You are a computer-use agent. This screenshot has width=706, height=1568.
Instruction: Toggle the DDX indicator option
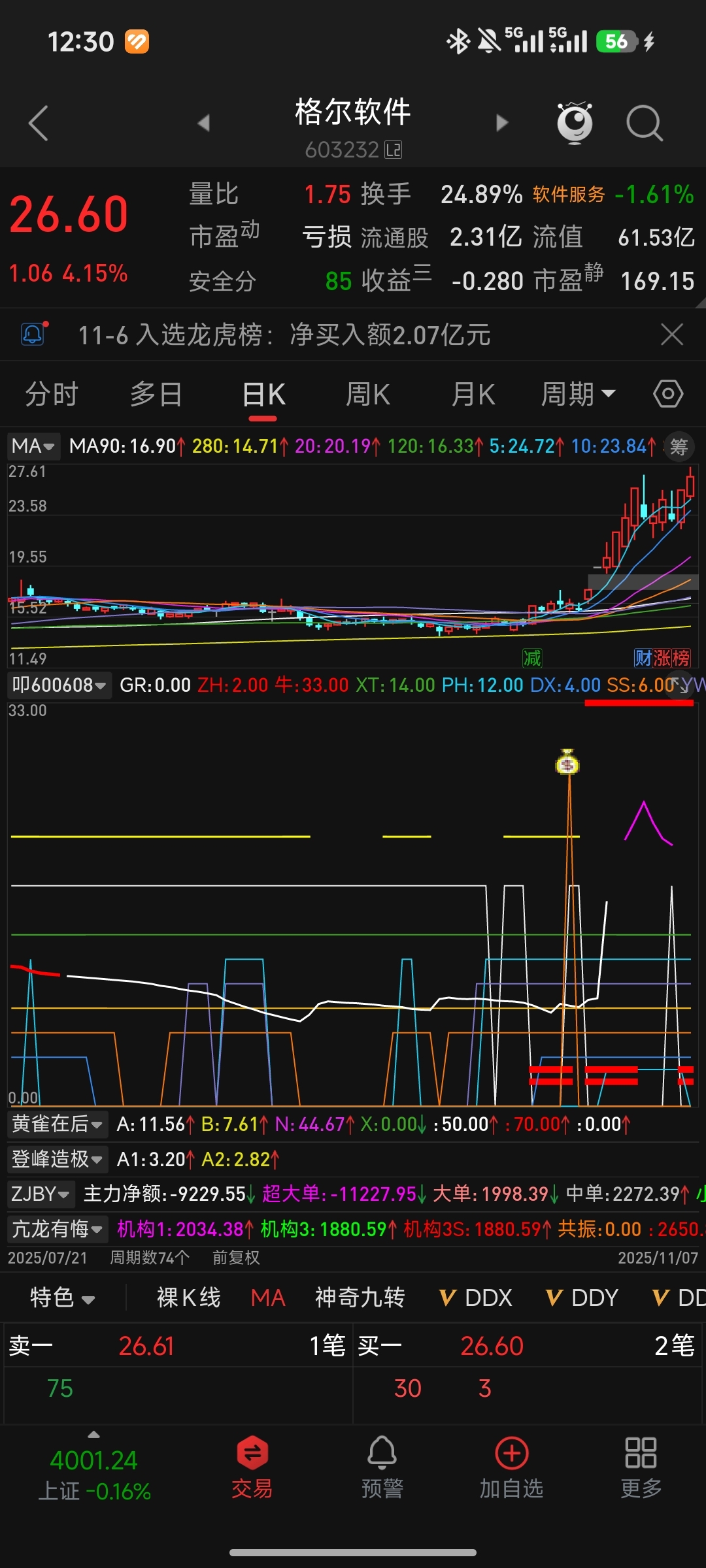[x=488, y=1298]
